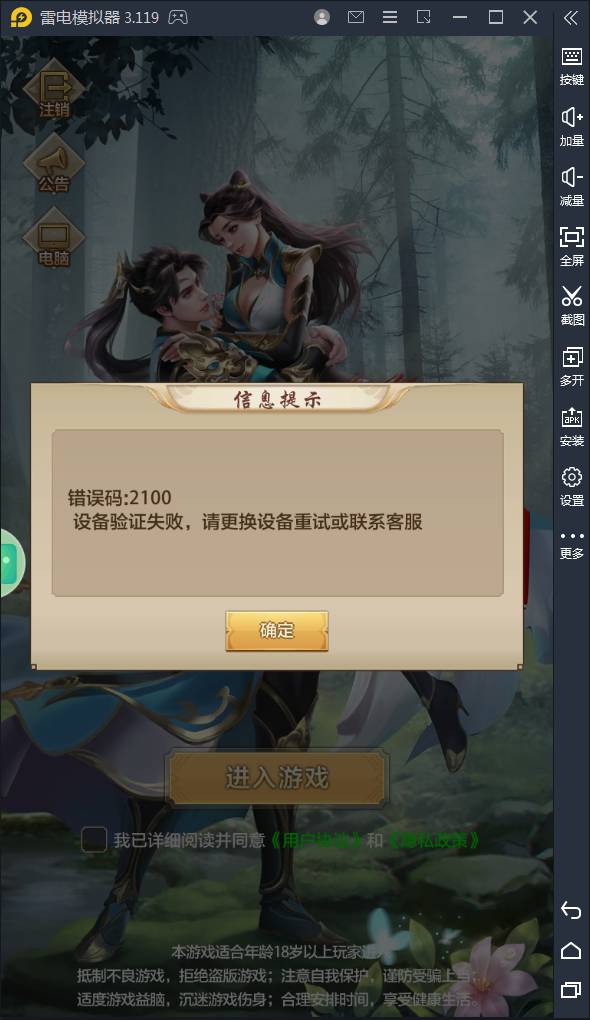Screen dimensions: 590x1020
Task: Confirm the error dialog with 确定
Action: [276, 630]
